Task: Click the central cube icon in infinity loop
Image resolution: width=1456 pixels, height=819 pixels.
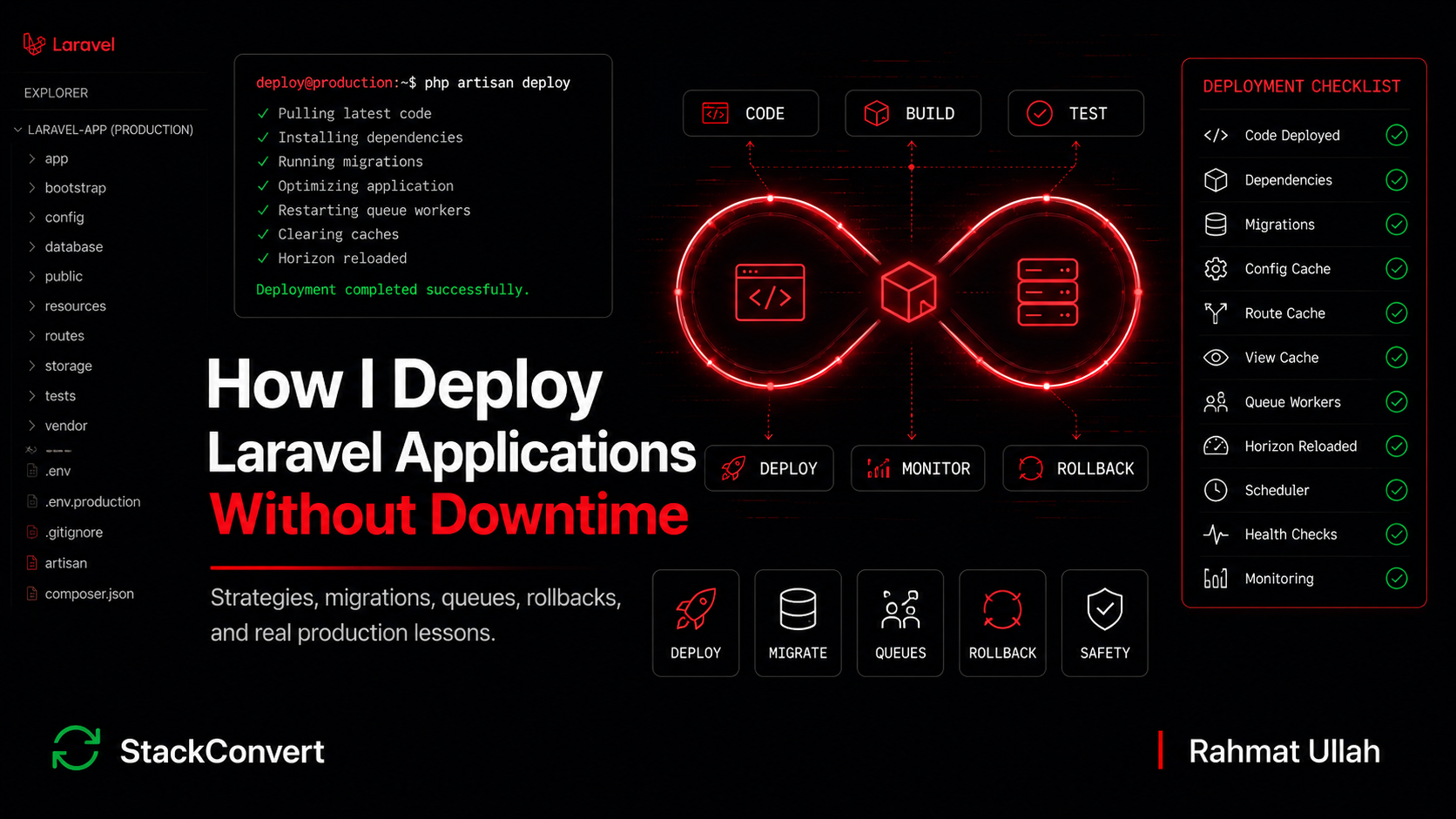Action: (x=908, y=292)
